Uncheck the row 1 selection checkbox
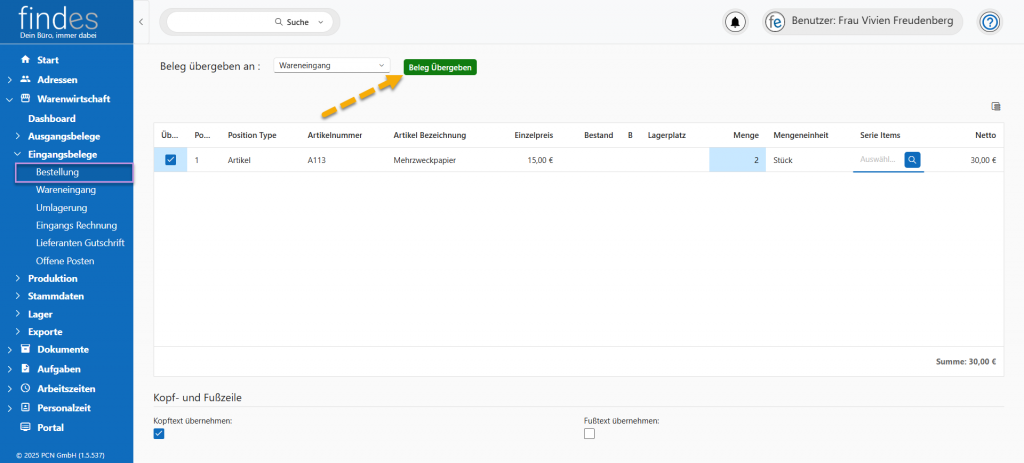 [170, 160]
